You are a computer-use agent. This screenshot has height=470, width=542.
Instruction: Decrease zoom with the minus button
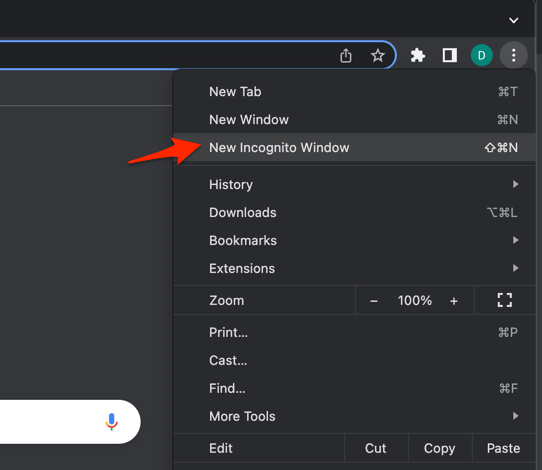click(374, 301)
